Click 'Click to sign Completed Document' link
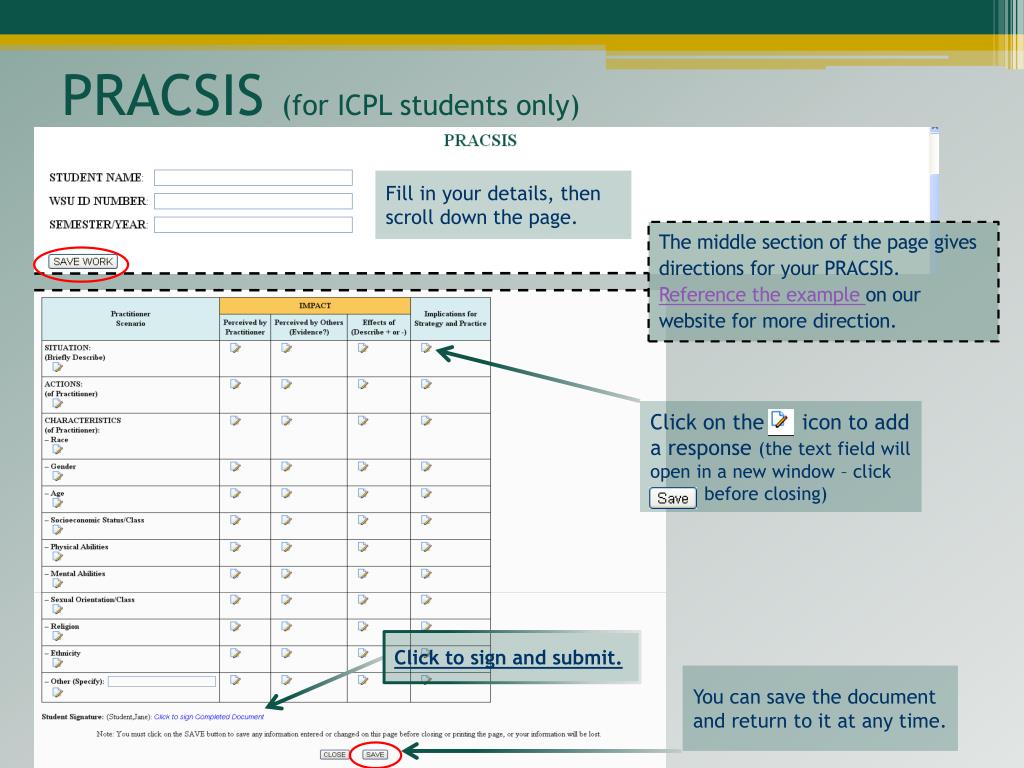1024x768 pixels. [209, 716]
